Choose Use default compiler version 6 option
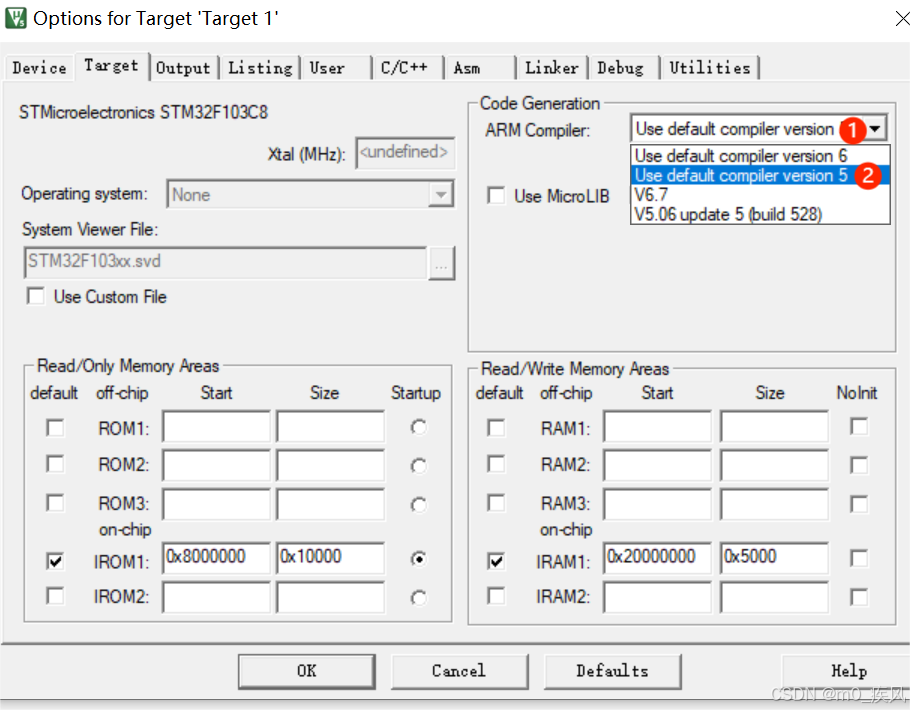The image size is (910, 710). 760,156
